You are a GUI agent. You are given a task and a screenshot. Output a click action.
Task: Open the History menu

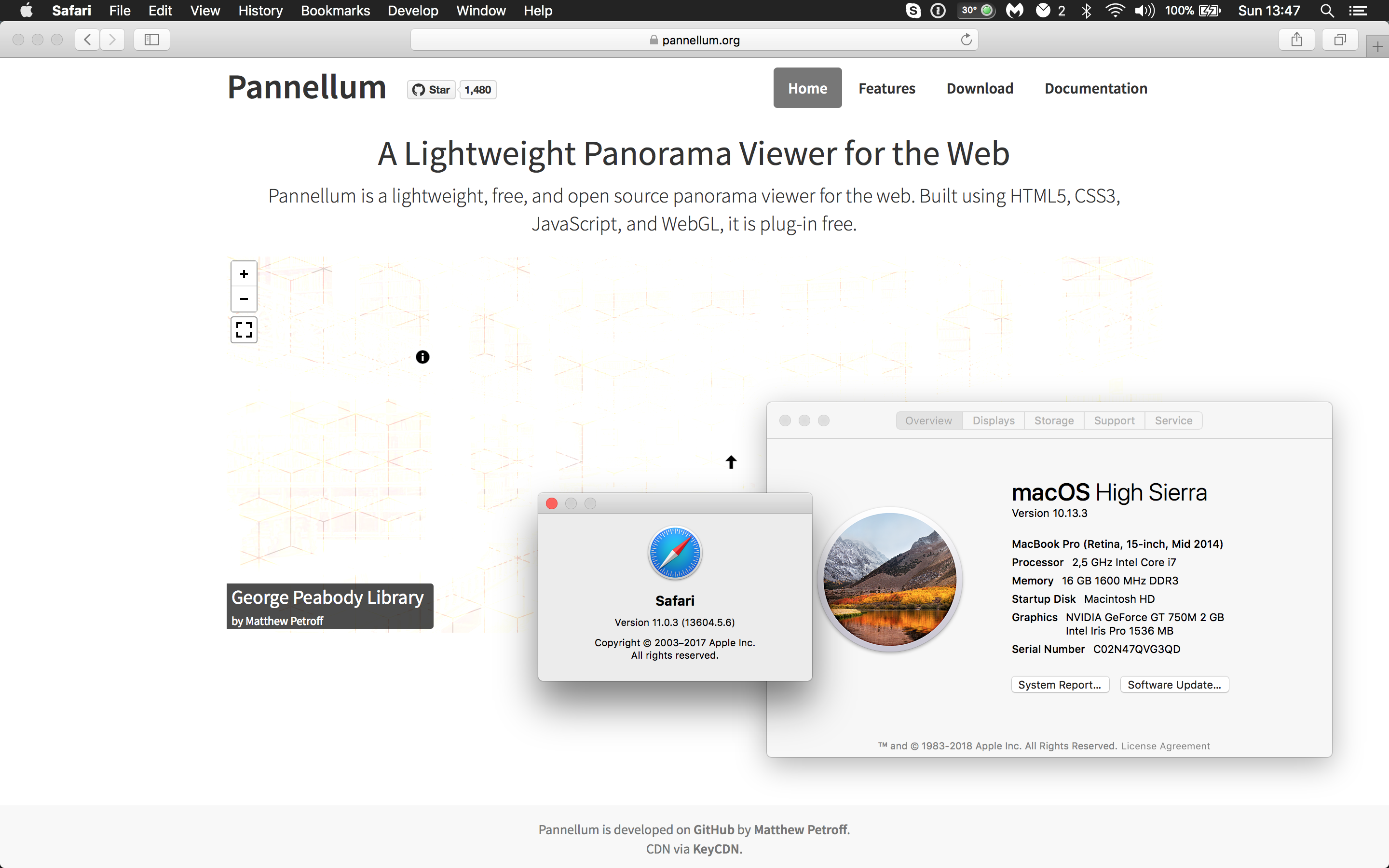260,10
